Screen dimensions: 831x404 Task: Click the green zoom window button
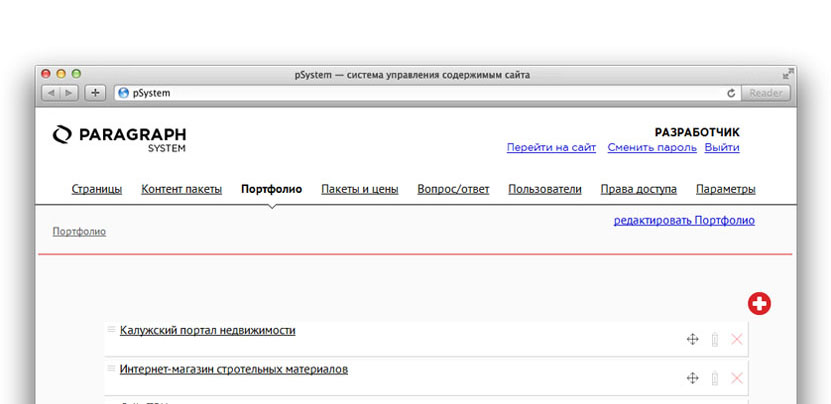76,74
